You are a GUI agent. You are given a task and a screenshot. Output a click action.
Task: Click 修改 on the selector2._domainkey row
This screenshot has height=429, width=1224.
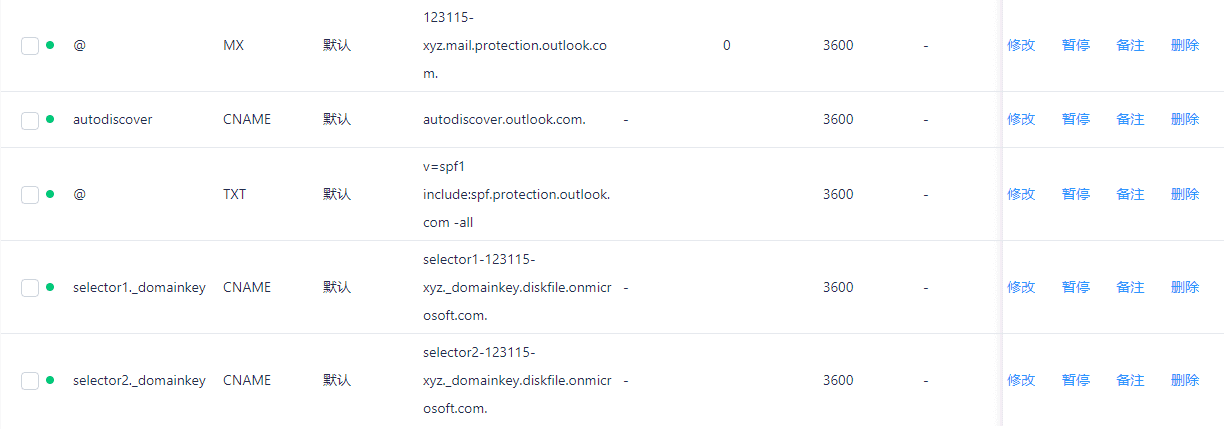(1021, 380)
